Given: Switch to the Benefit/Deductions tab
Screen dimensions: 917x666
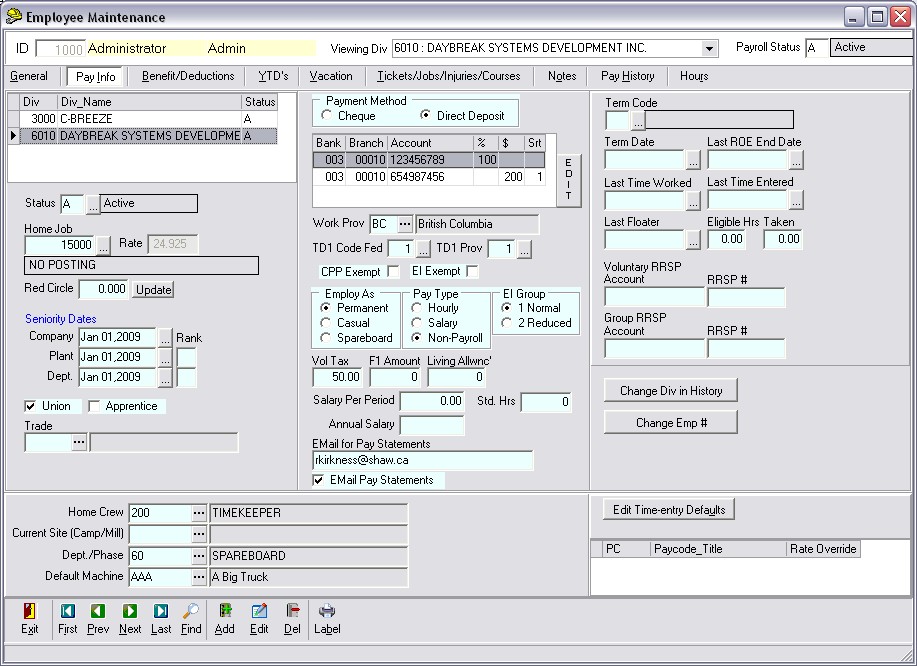Looking at the screenshot, I should 188,76.
